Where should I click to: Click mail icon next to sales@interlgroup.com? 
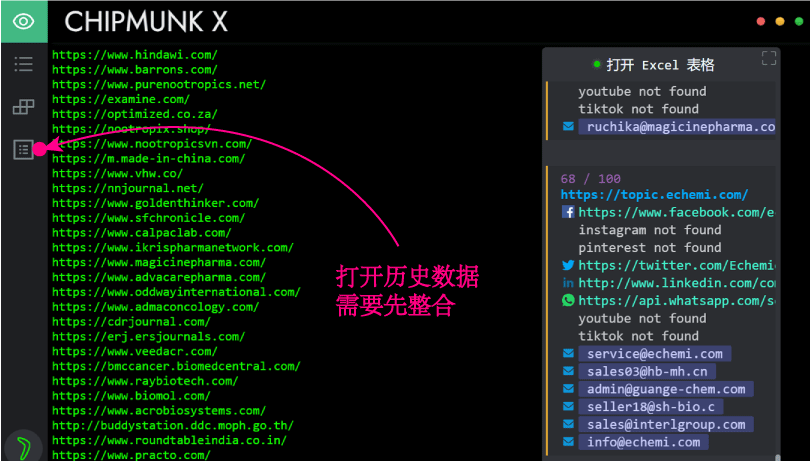568,424
